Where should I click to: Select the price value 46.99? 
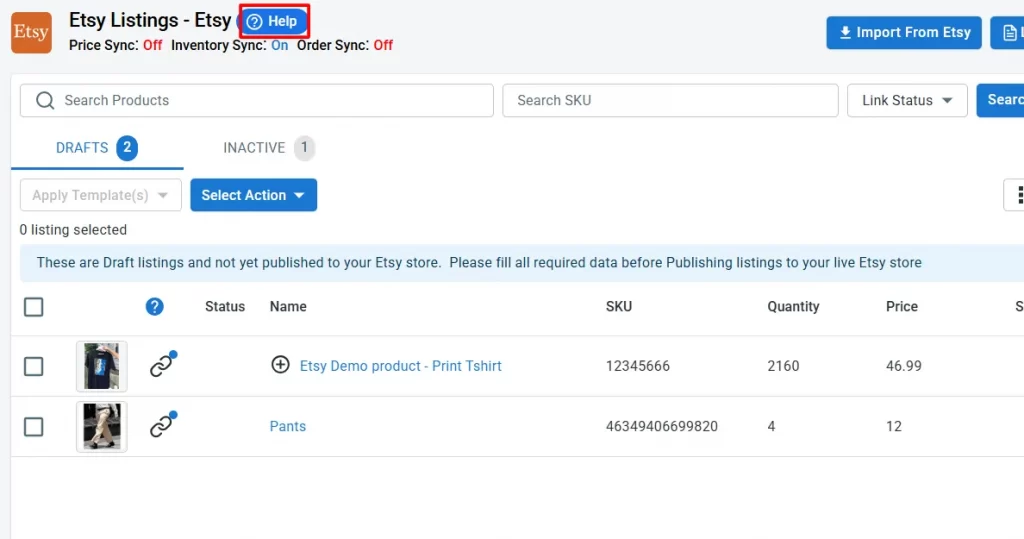pos(904,366)
